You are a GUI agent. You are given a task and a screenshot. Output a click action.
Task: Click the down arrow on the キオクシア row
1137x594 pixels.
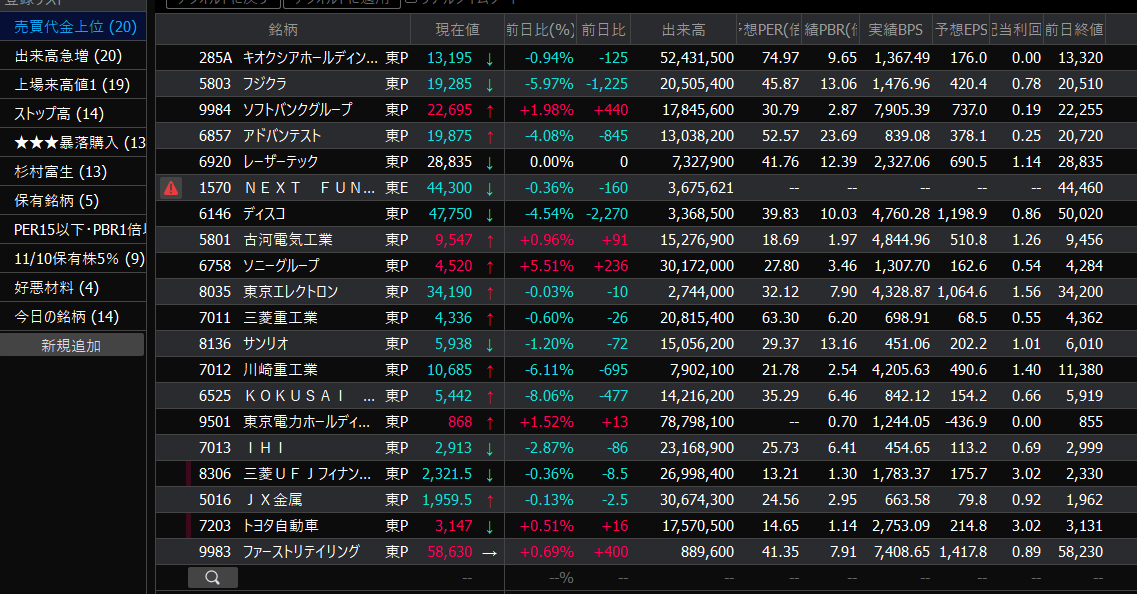pos(489,58)
